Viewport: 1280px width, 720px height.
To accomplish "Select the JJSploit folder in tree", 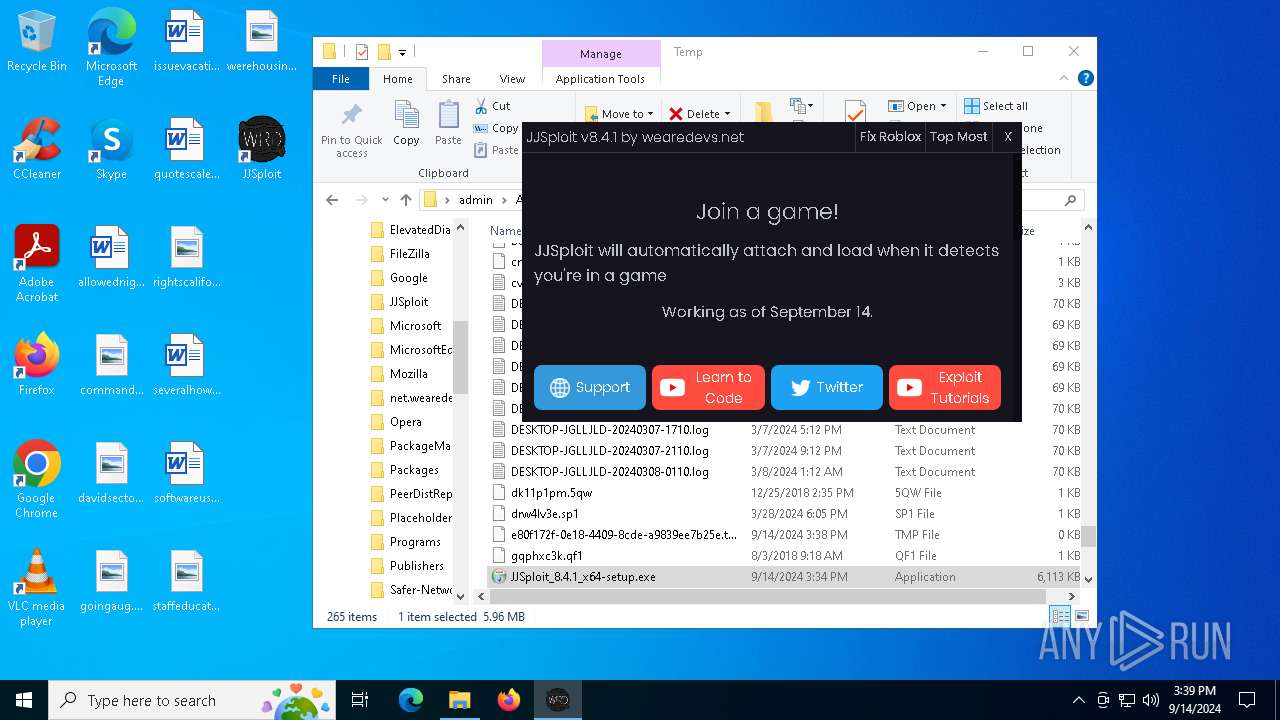I will pyautogui.click(x=409, y=302).
